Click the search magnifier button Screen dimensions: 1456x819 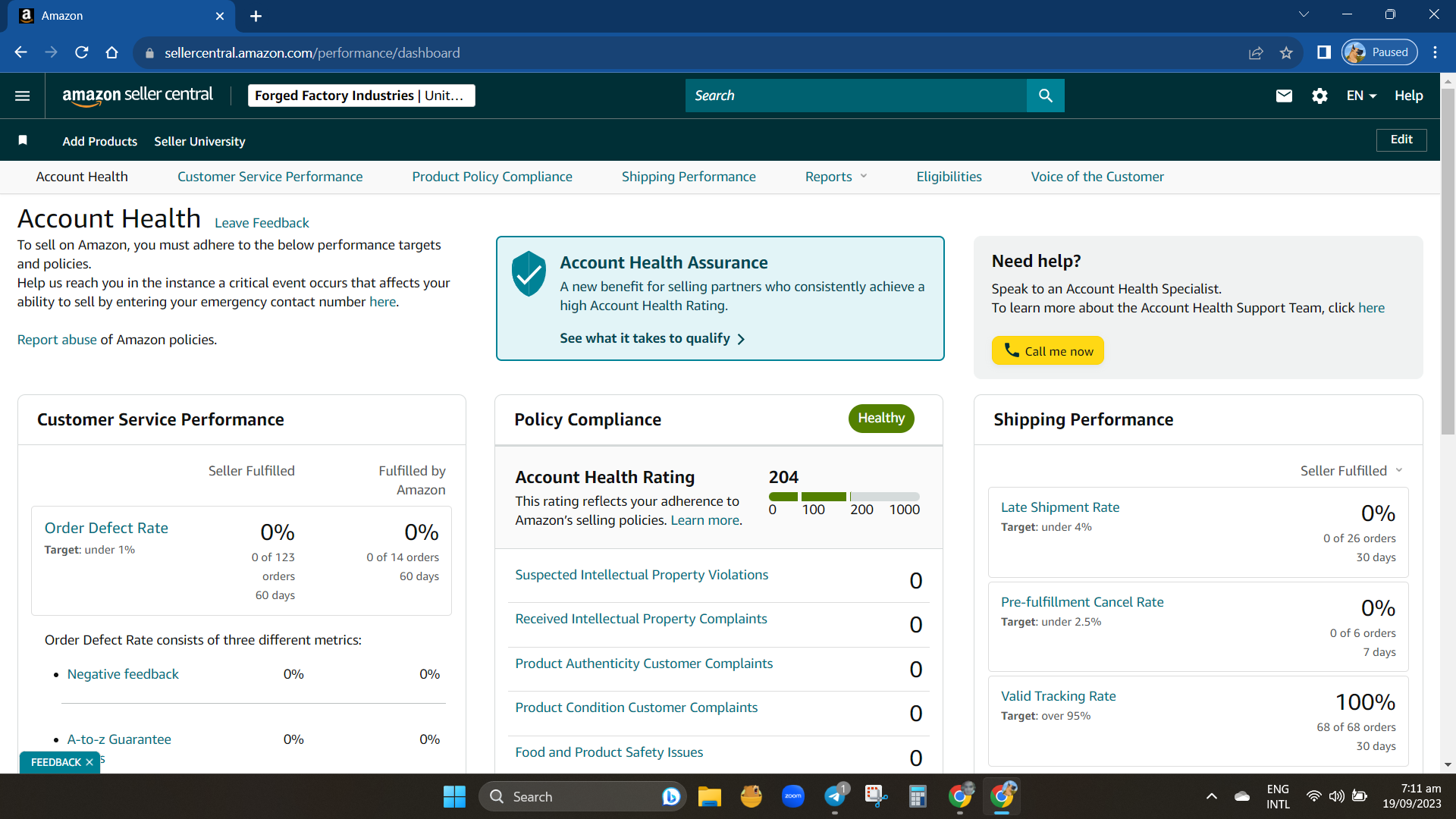(x=1046, y=96)
